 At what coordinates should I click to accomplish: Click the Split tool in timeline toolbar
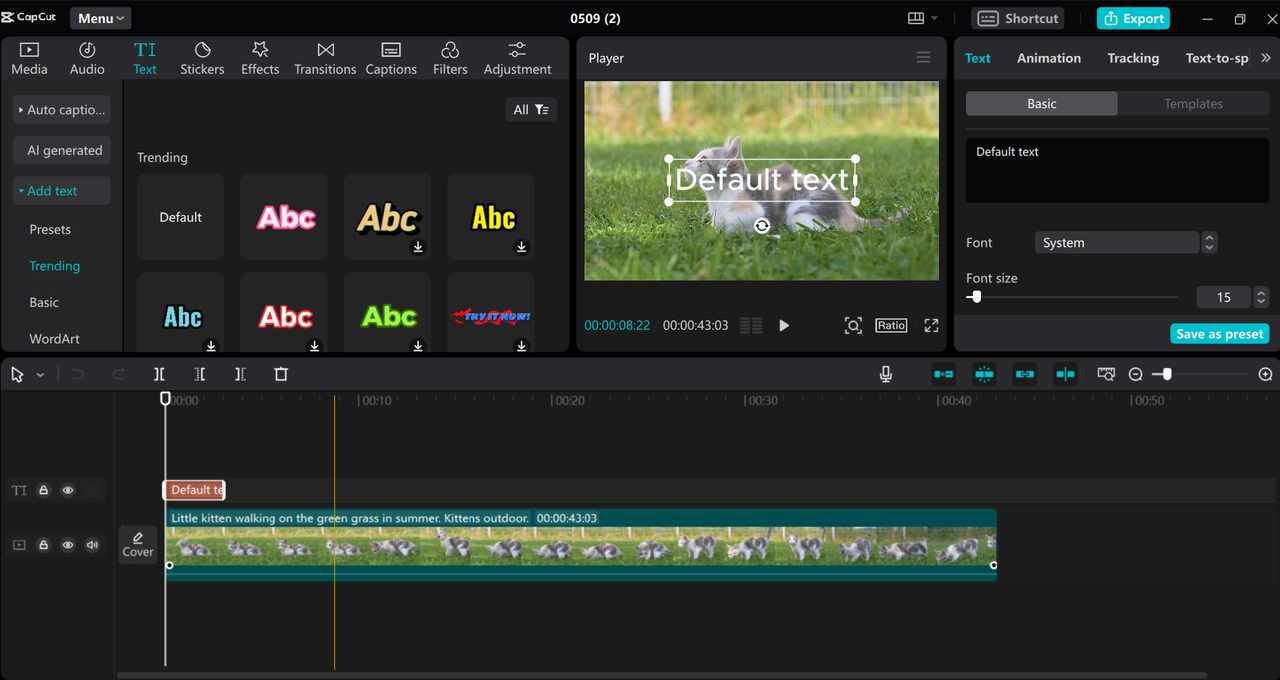click(159, 374)
